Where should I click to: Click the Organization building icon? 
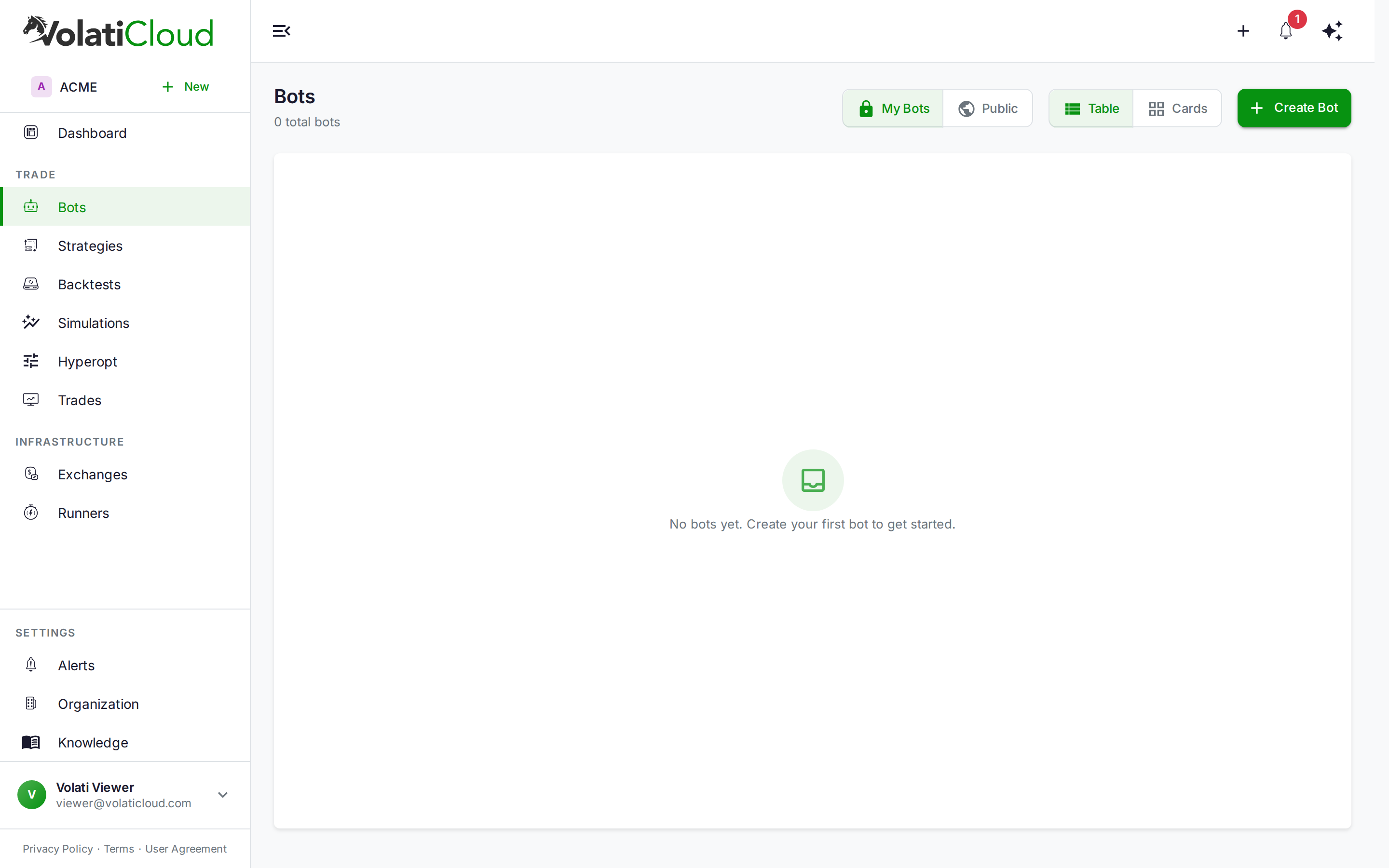coord(31,703)
